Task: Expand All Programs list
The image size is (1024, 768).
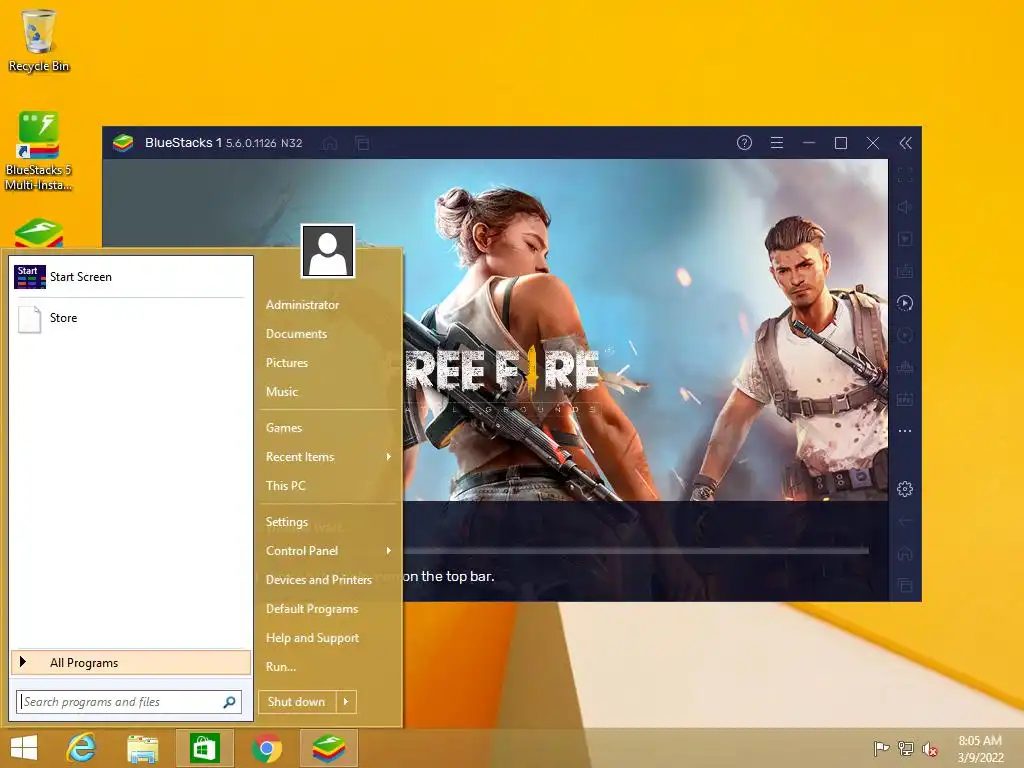Action: coord(131,662)
